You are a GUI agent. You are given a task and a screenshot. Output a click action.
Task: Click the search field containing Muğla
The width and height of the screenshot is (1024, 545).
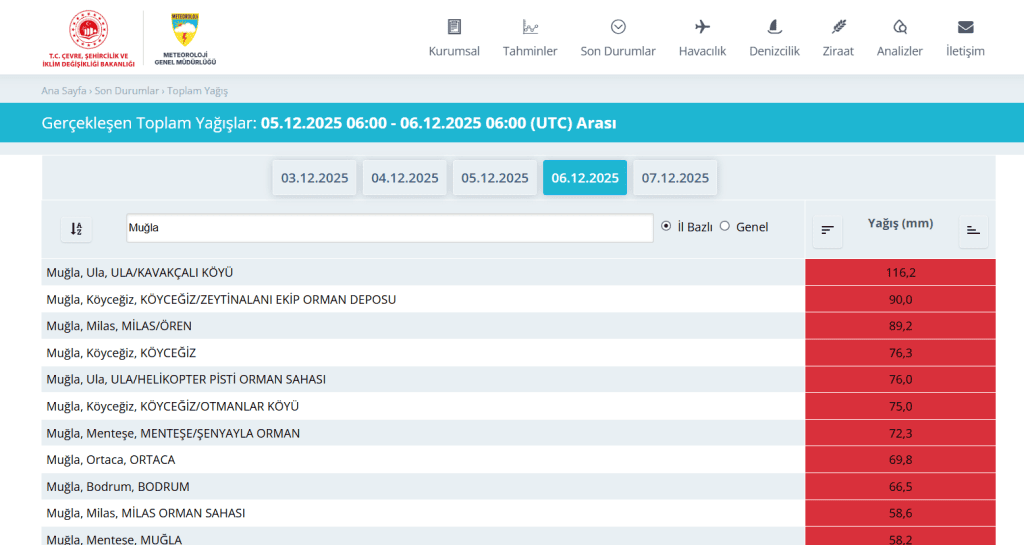click(390, 228)
